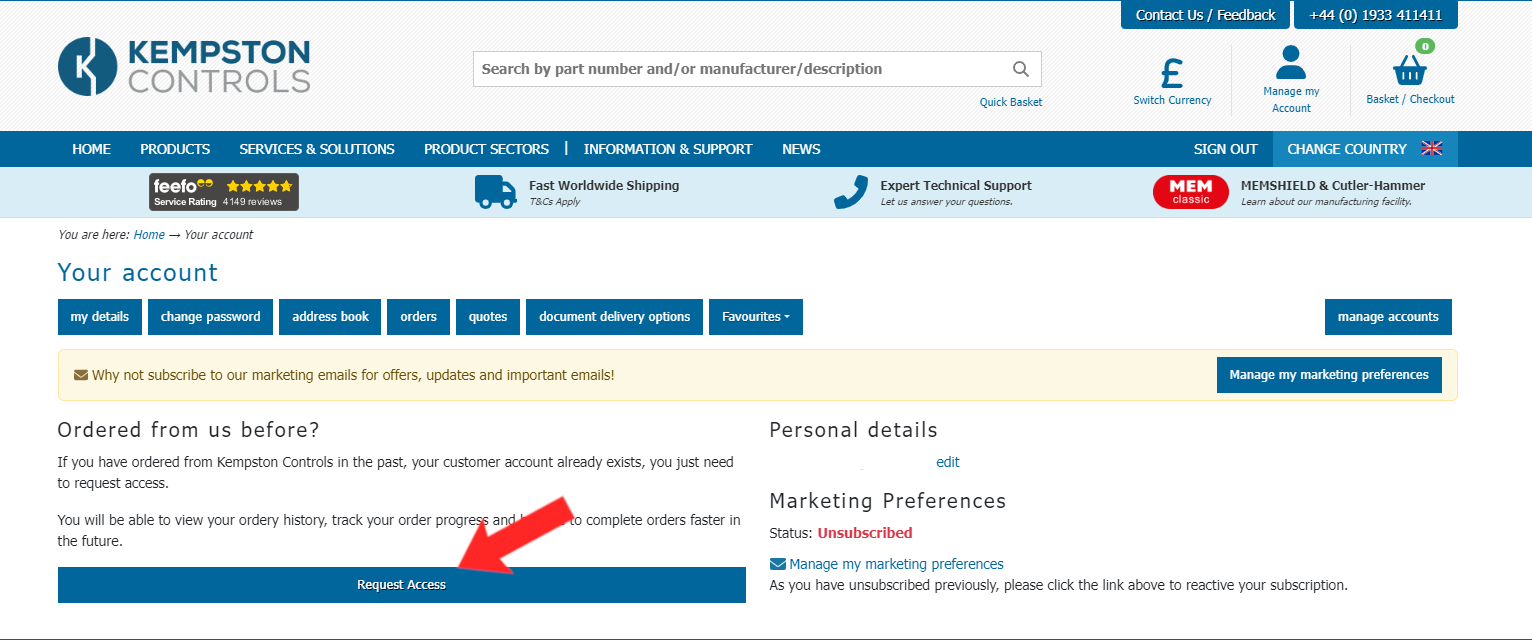The width and height of the screenshot is (1532, 640).
Task: Click the edit personal details link
Action: (947, 462)
